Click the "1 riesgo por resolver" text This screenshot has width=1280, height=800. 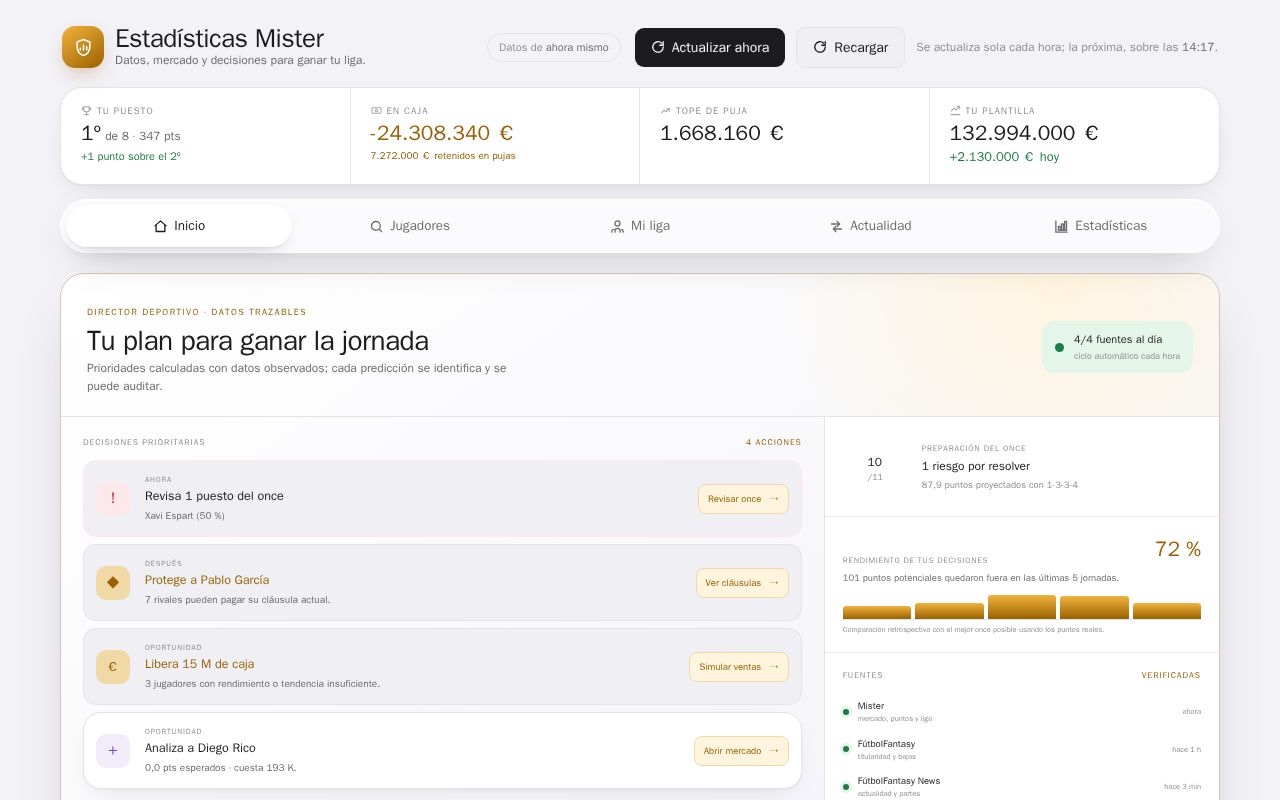coord(976,466)
